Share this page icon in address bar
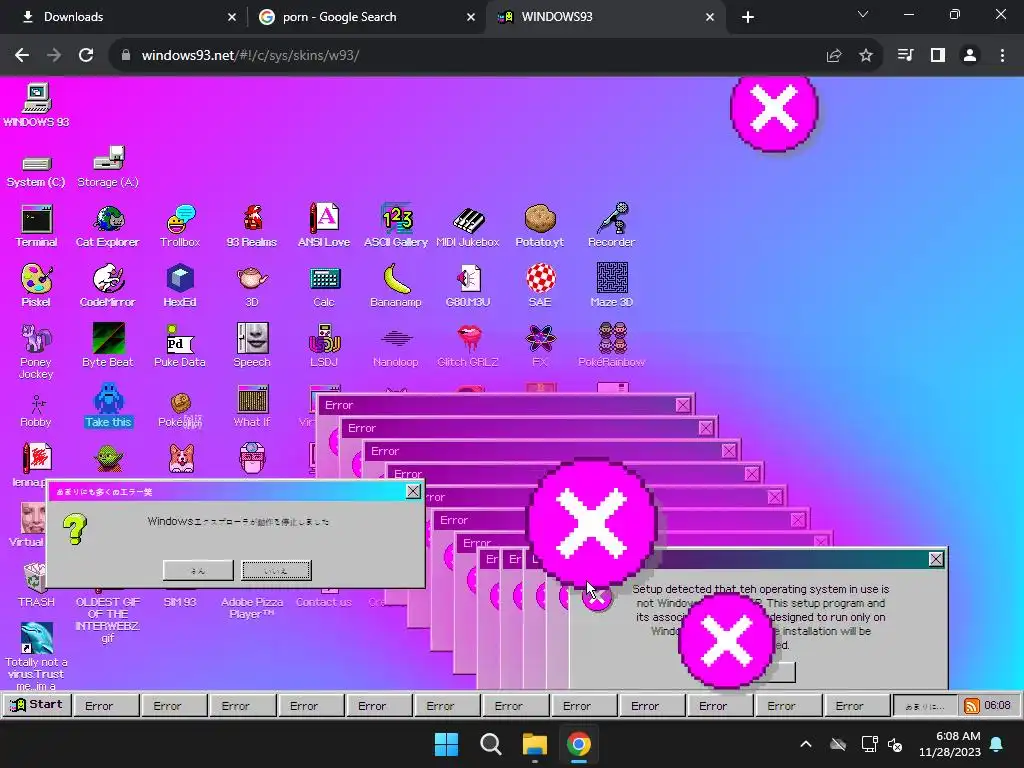1024x768 pixels. [834, 56]
